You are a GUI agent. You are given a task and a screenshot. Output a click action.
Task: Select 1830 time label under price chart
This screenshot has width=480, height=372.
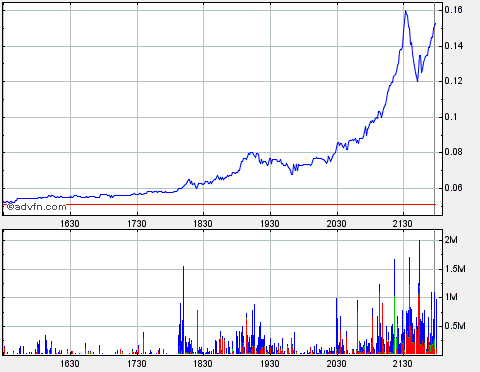pos(203,224)
